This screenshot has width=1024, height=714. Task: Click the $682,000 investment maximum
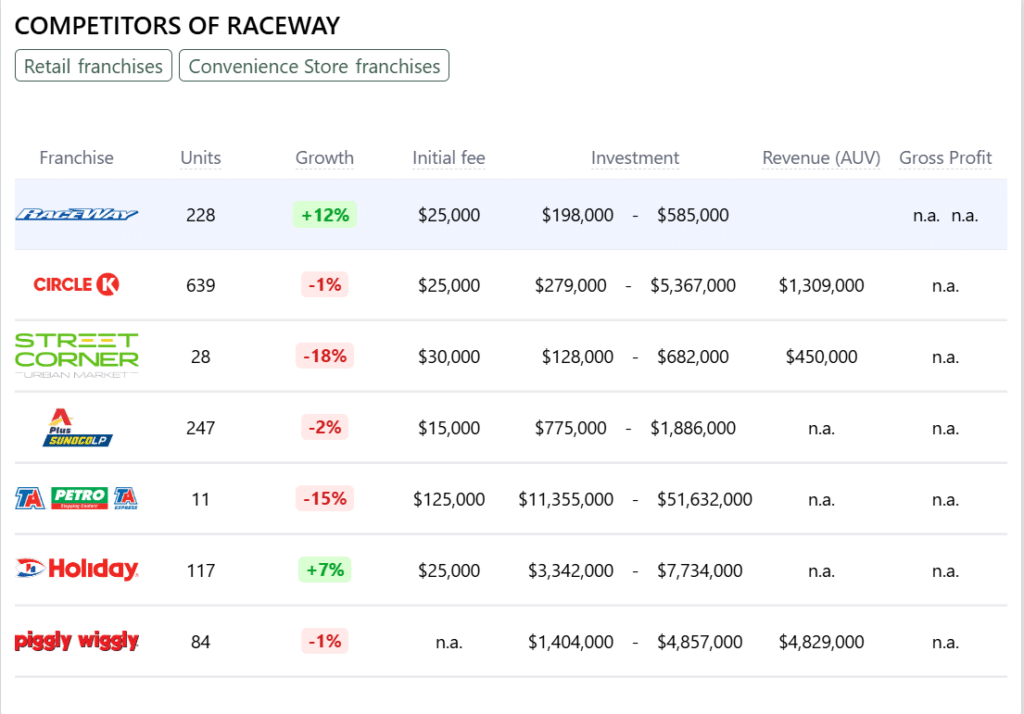click(x=693, y=357)
